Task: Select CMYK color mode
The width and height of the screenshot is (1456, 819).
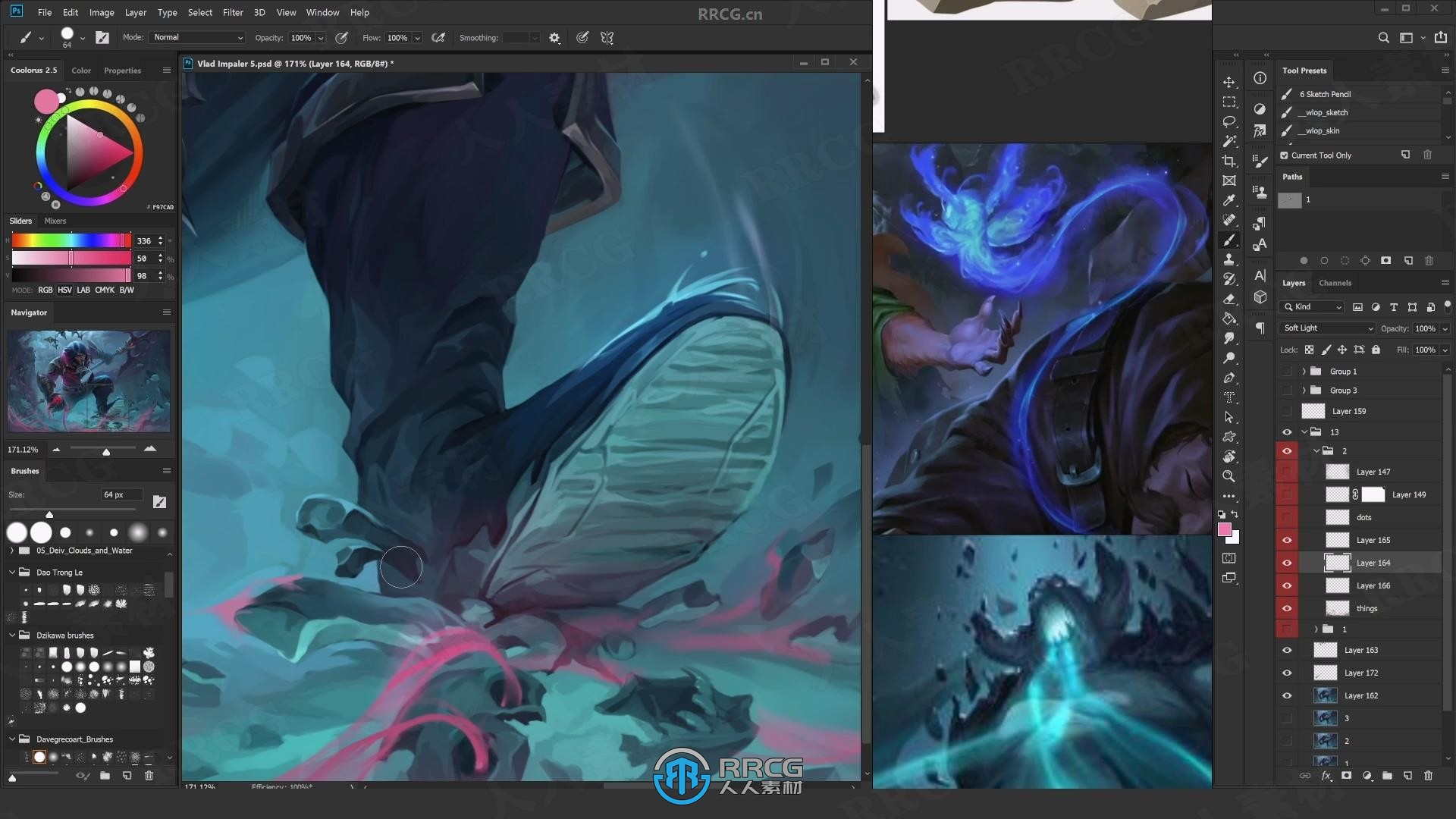Action: pyautogui.click(x=105, y=290)
